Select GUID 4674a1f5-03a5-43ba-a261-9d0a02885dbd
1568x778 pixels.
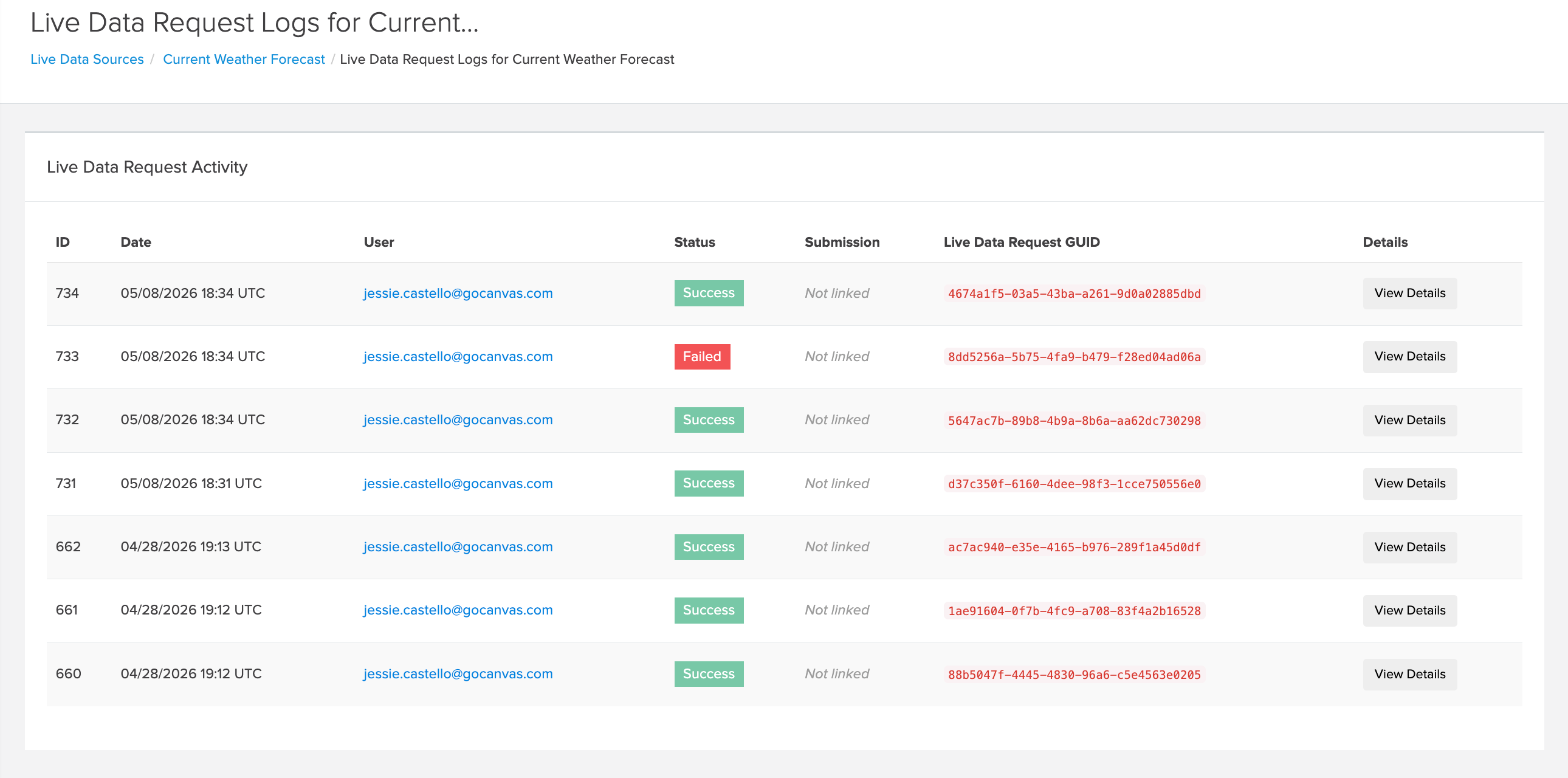pyautogui.click(x=1074, y=294)
